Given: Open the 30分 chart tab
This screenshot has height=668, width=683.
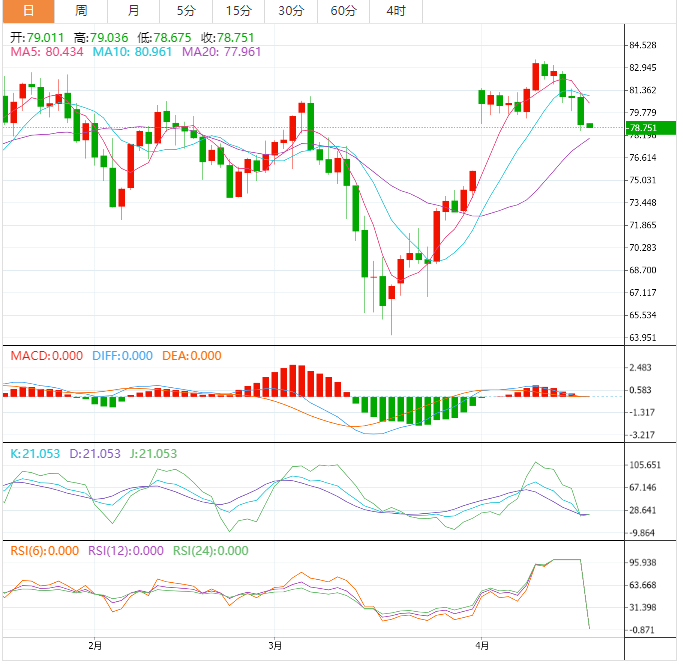Looking at the screenshot, I should [291, 11].
